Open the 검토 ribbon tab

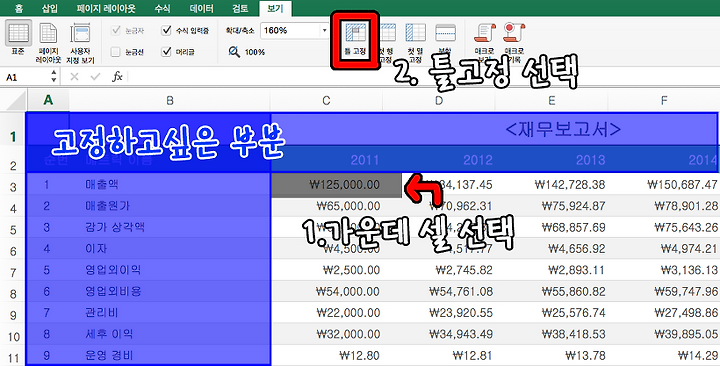[x=241, y=8]
